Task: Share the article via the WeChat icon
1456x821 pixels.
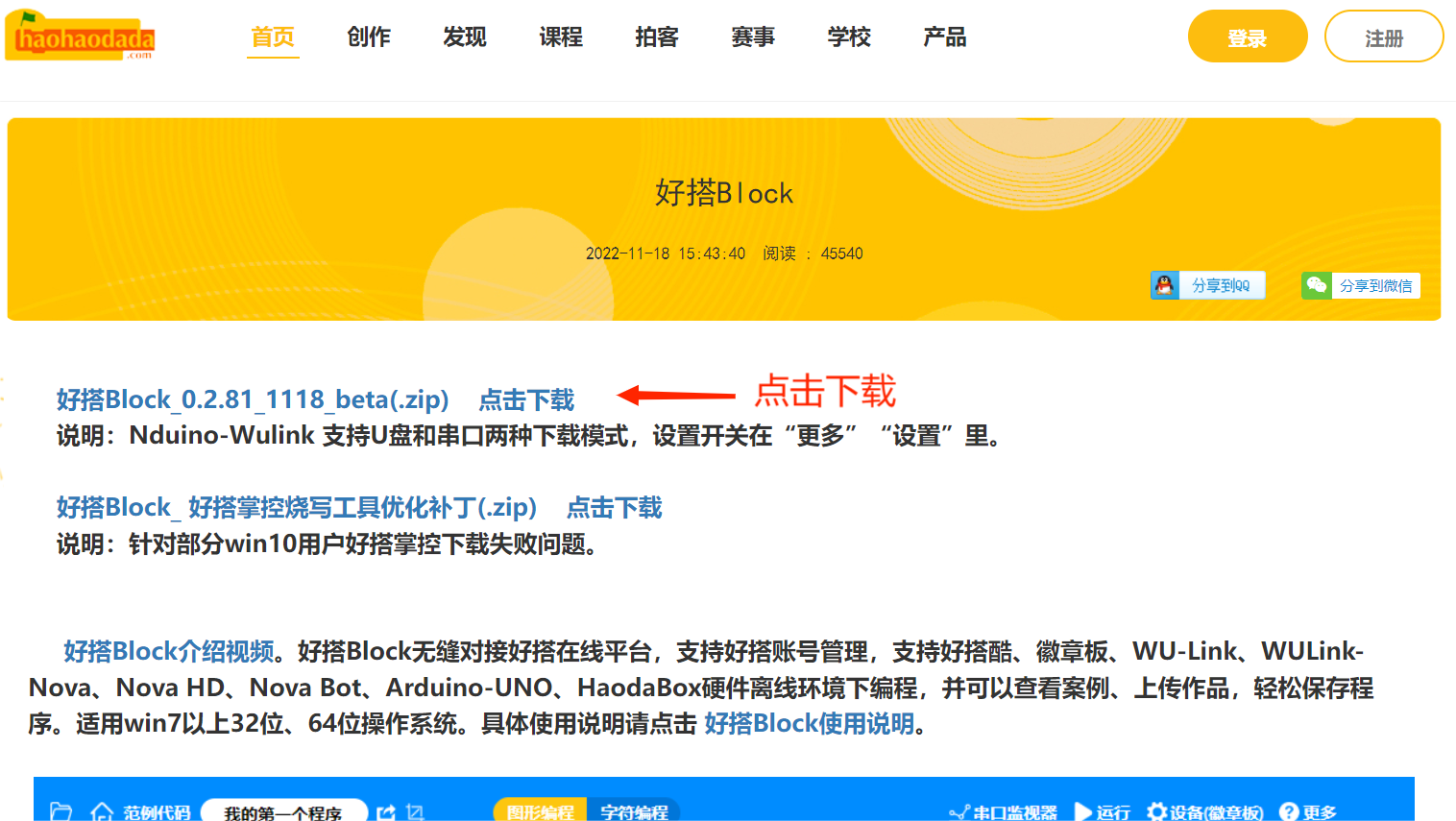Action: coord(1317,285)
